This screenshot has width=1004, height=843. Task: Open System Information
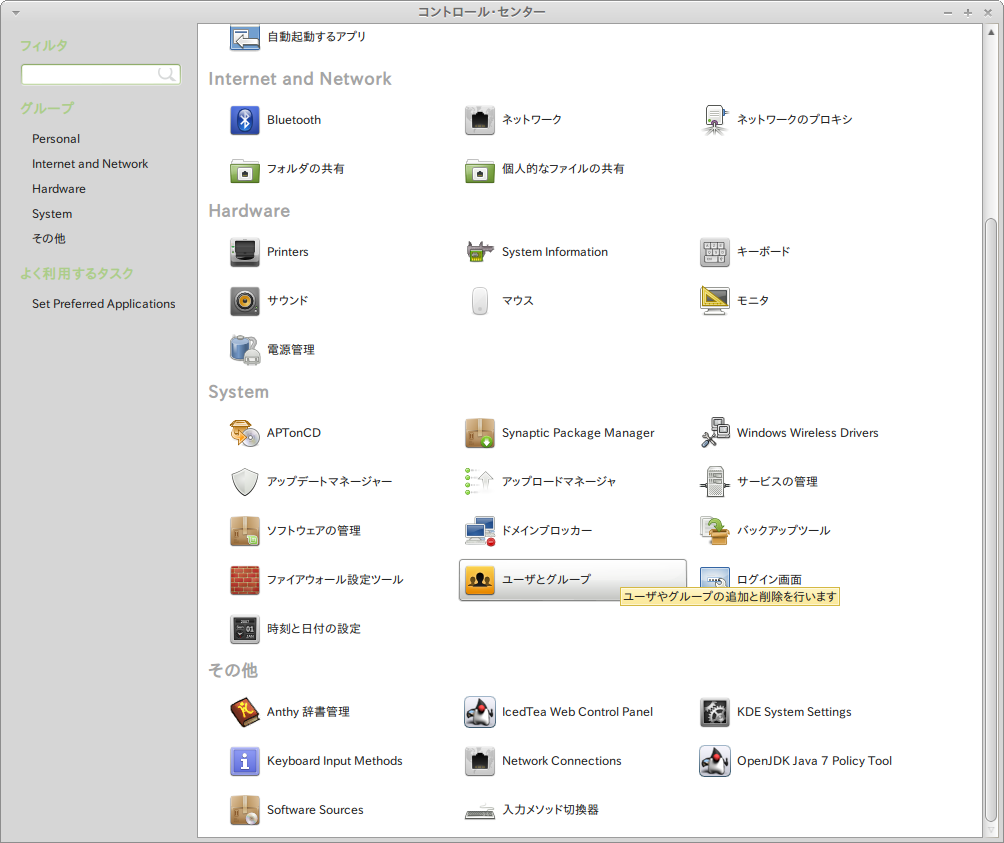(x=479, y=251)
